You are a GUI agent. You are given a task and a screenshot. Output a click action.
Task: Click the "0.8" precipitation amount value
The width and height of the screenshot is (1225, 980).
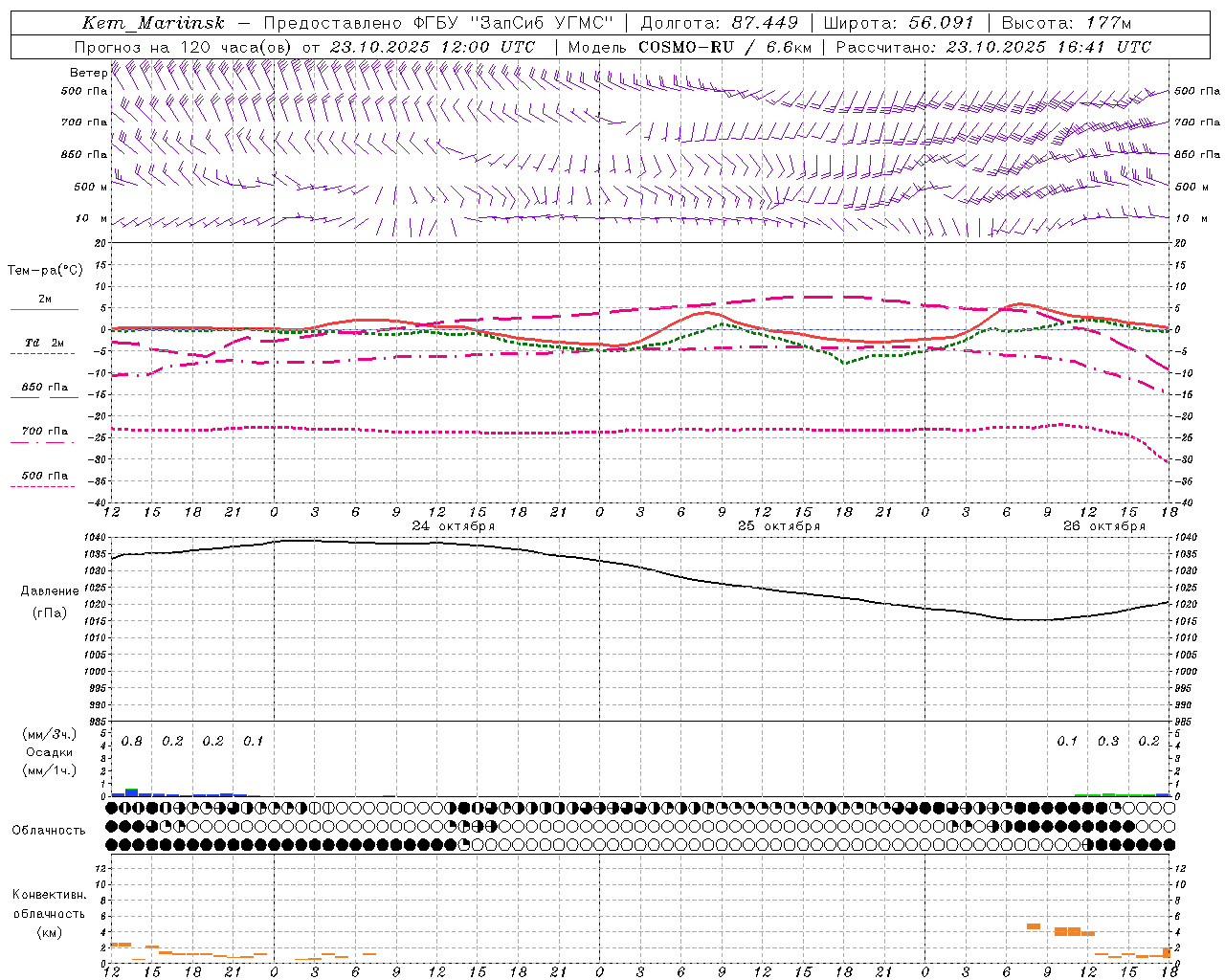[x=132, y=742]
